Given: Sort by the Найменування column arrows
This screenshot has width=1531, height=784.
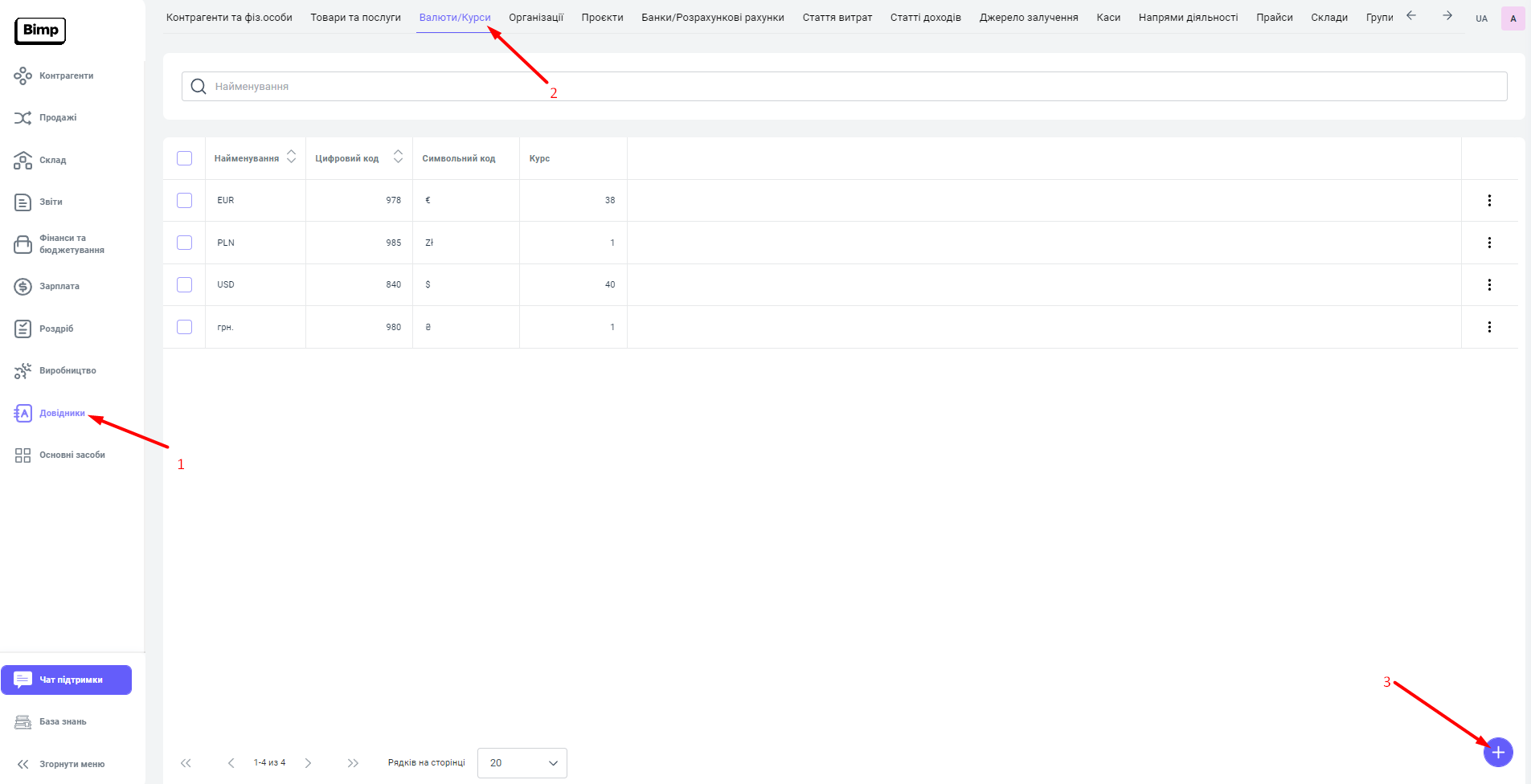Looking at the screenshot, I should coord(292,157).
